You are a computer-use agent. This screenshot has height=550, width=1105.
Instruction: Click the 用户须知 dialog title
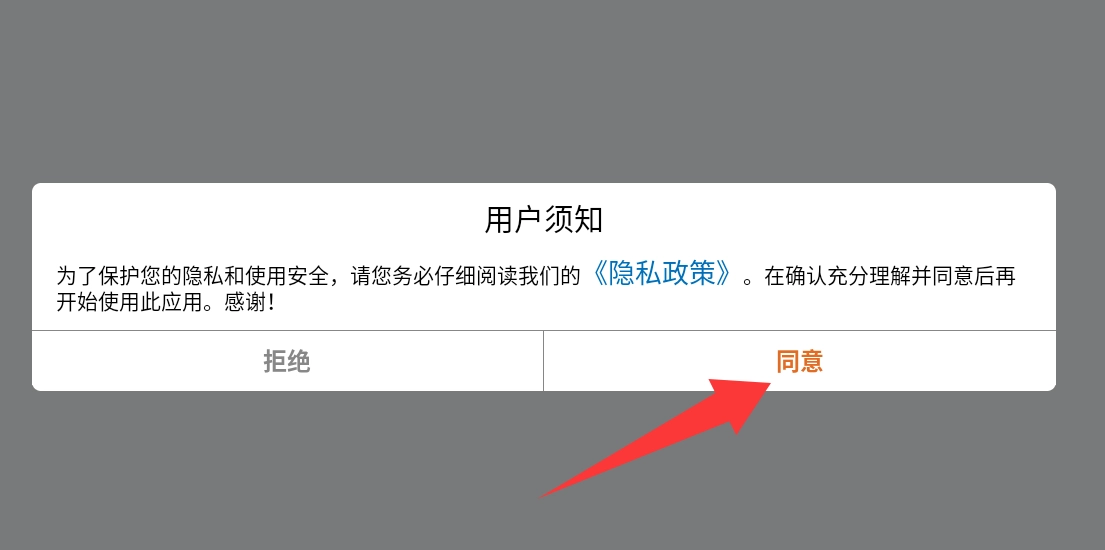(x=543, y=221)
